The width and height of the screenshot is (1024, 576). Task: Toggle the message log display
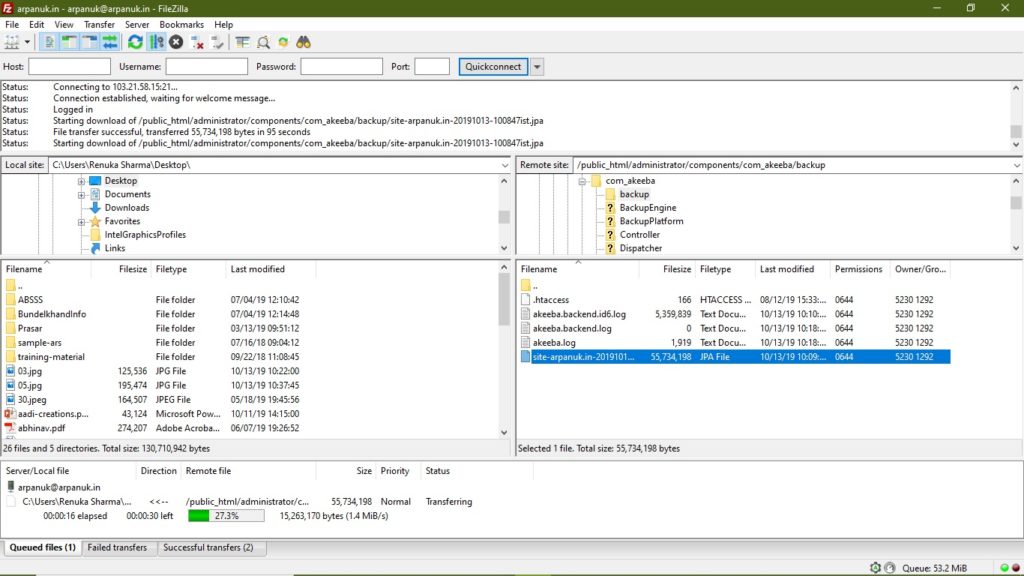[49, 42]
